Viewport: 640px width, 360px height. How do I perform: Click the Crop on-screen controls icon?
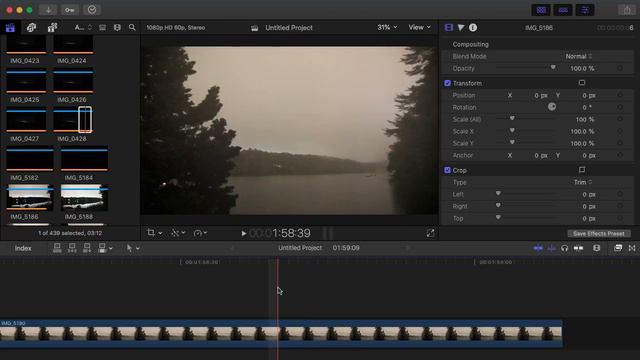582,170
